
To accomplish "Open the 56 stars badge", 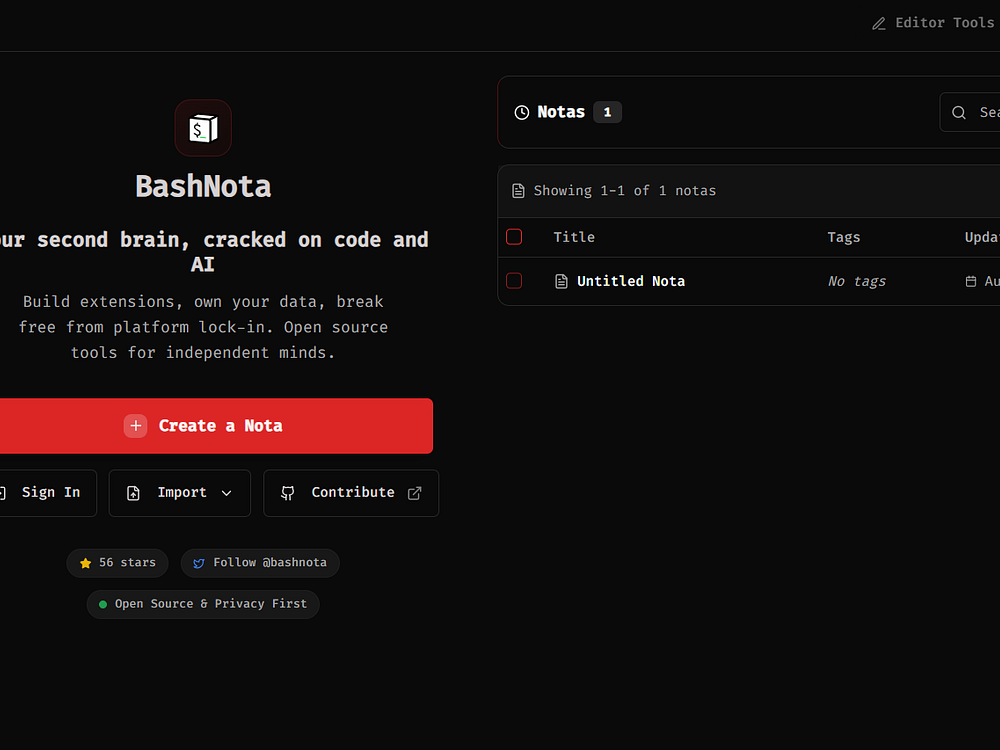I will 117,563.
